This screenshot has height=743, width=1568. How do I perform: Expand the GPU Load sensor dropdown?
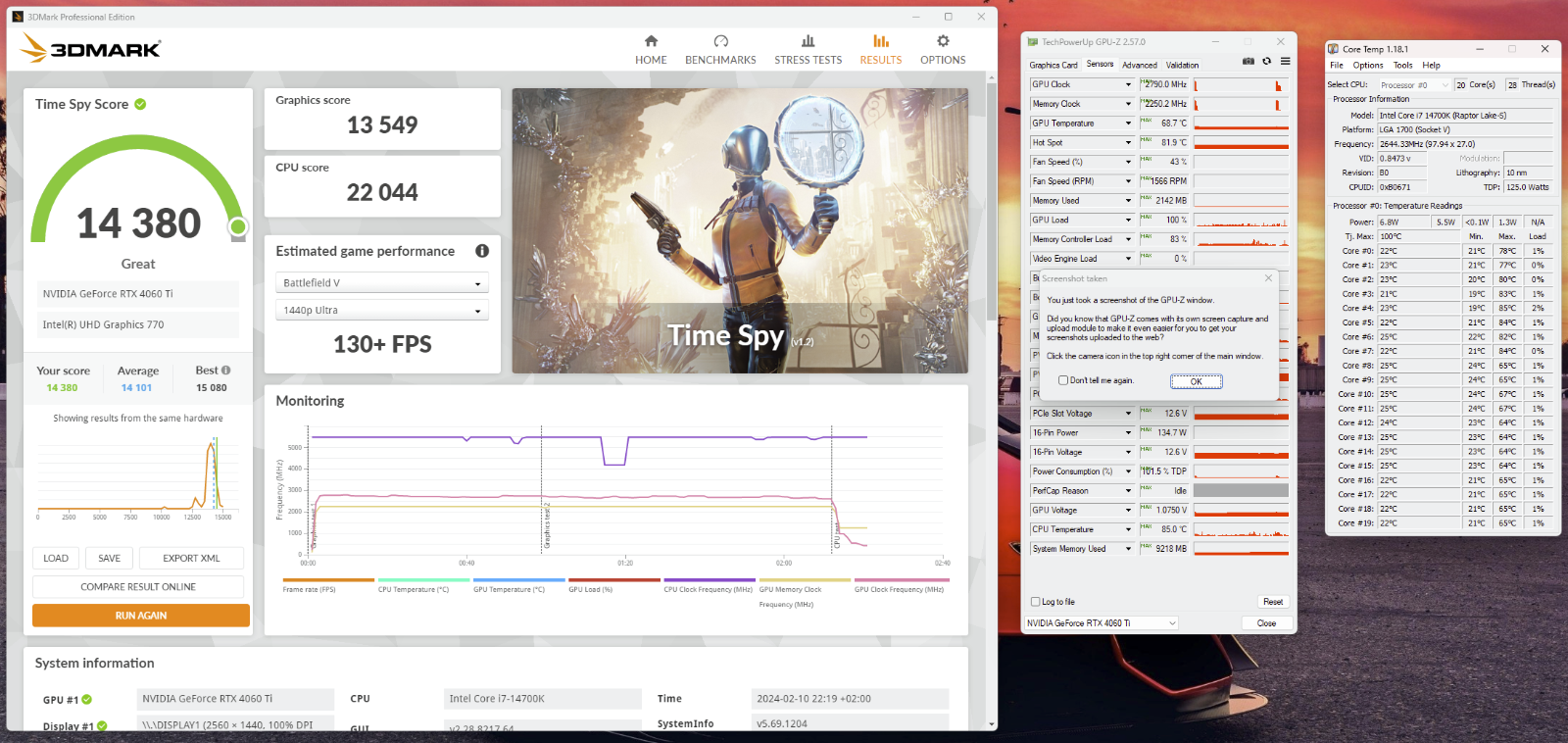1128,221
